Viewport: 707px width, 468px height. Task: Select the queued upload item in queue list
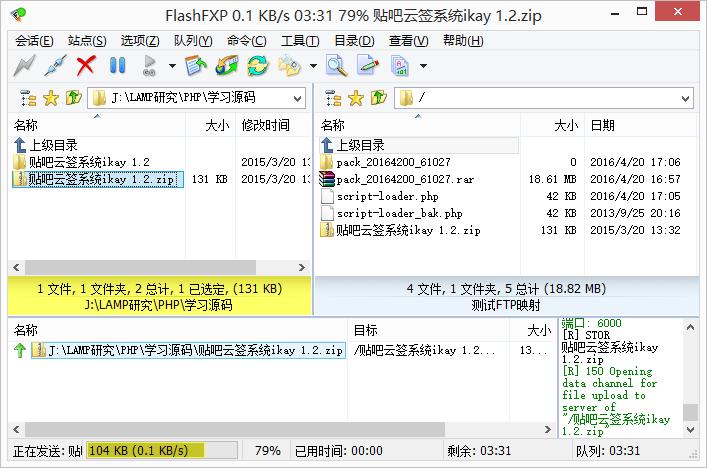[x=188, y=350]
